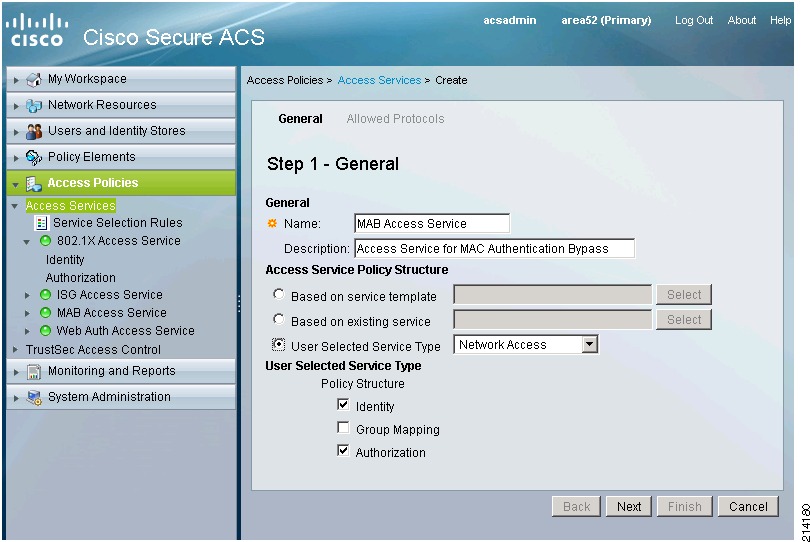
Task: Uncheck the Authorization checkbox
Action: coord(343,450)
